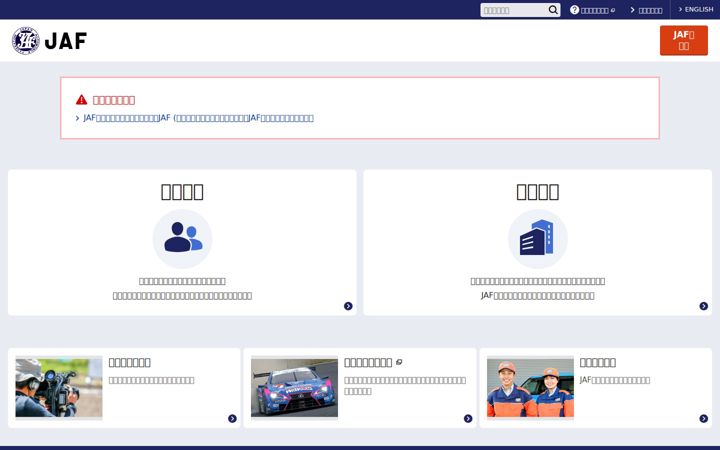Click the JAF emblem logo
This screenshot has height=450, width=720.
26,40
